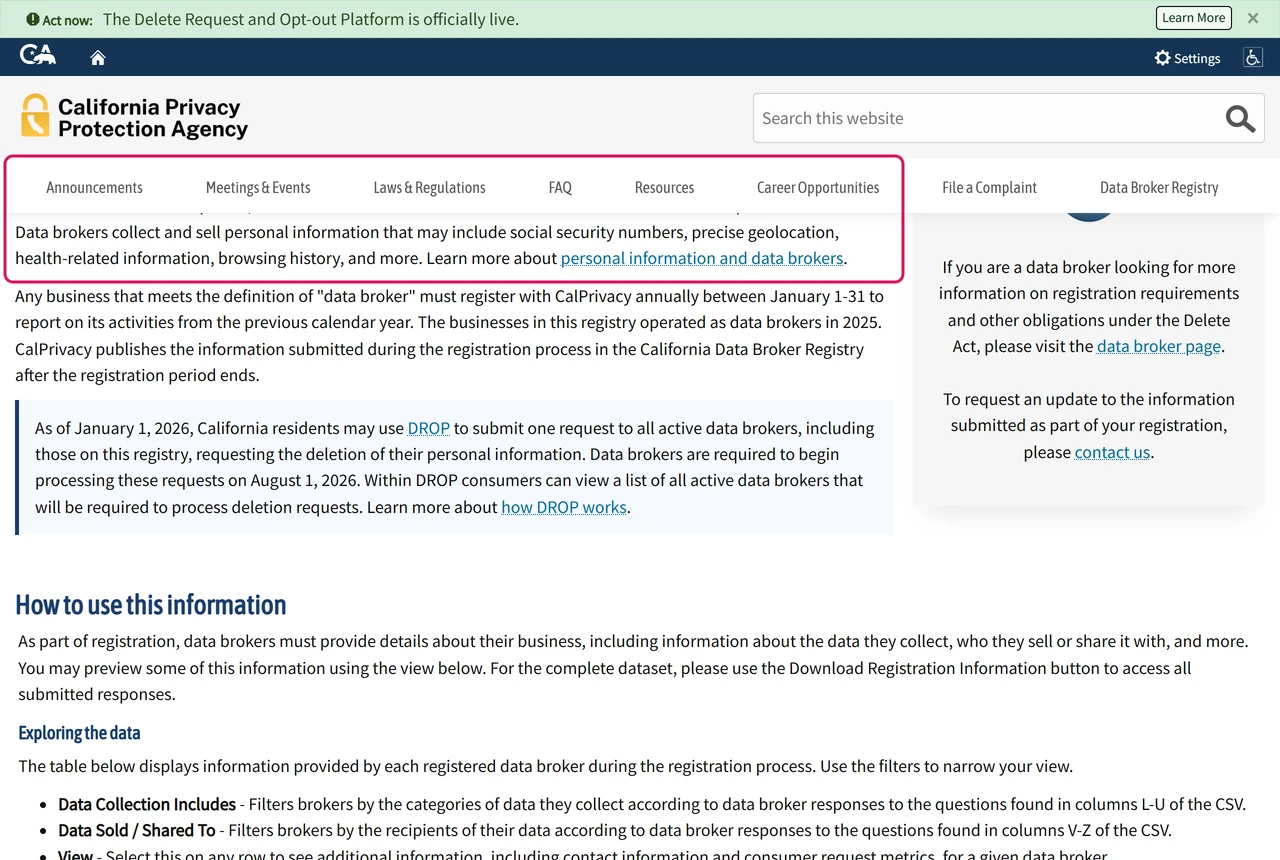
Task: Click the contact us link
Action: coord(1112,452)
